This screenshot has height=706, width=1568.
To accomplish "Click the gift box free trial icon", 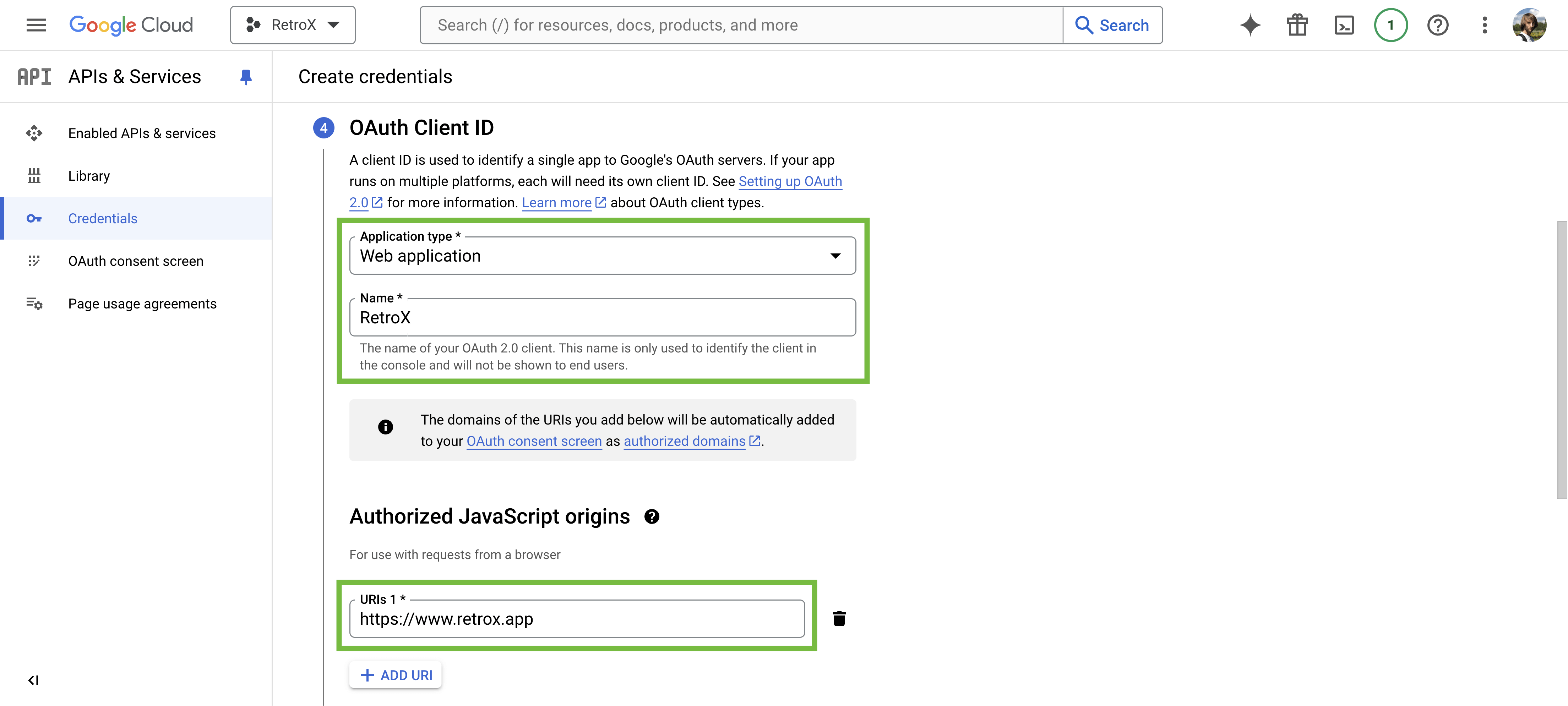I will click(1297, 25).
